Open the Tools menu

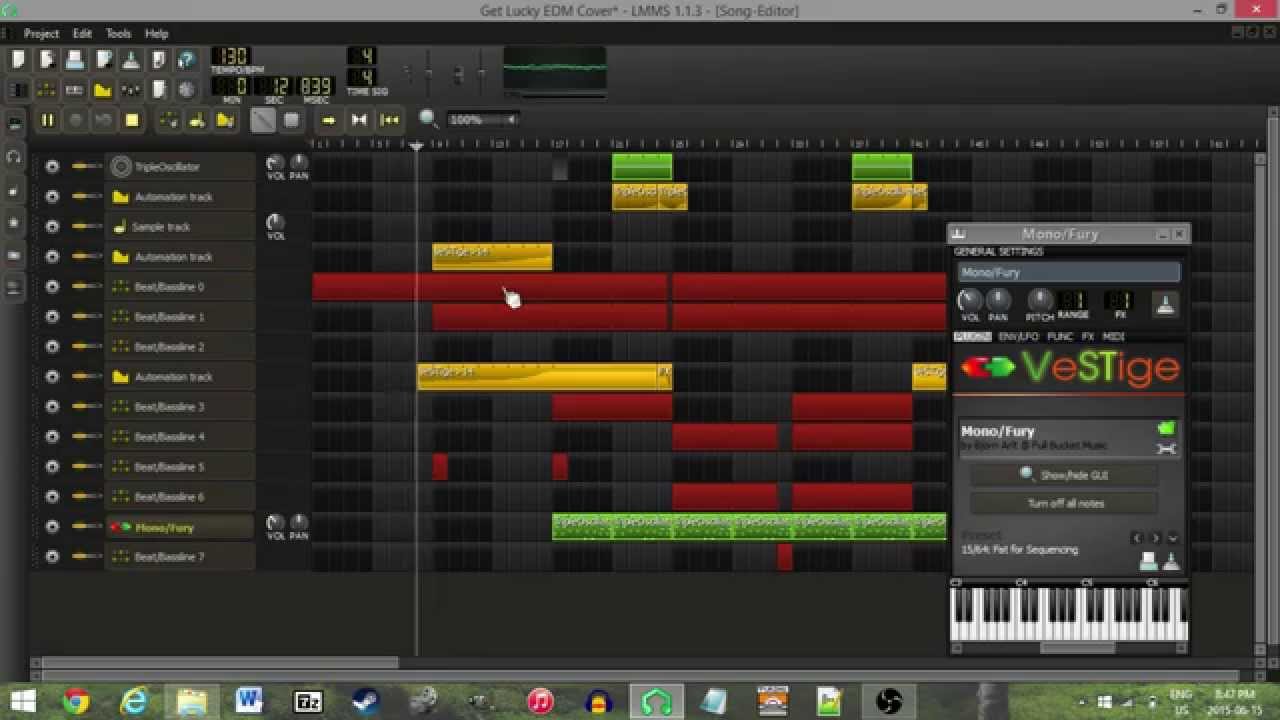click(x=118, y=33)
